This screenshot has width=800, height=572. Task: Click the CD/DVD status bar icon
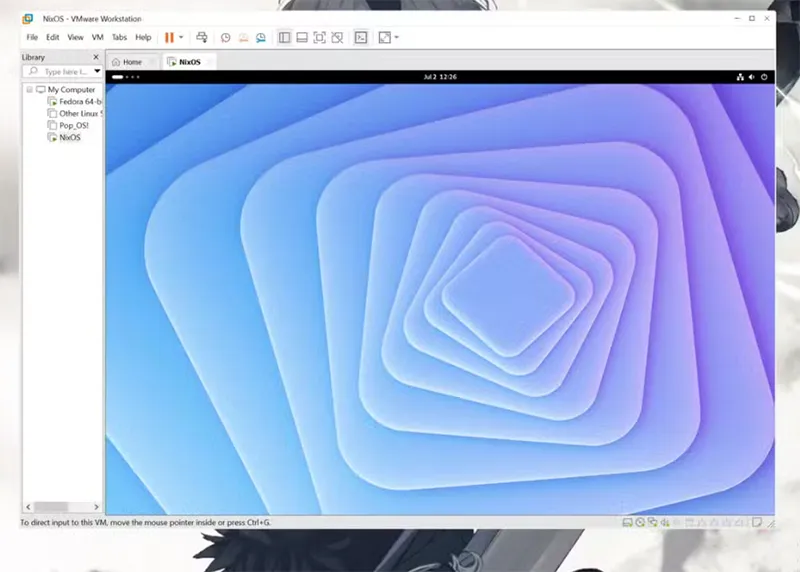point(640,523)
